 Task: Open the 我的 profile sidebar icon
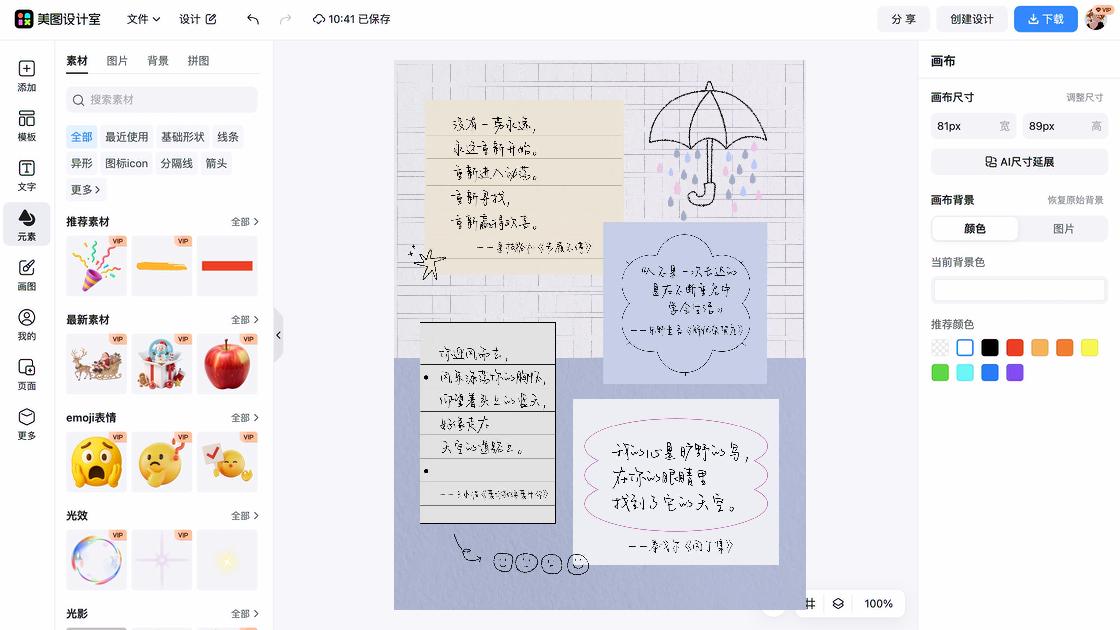tap(26, 325)
